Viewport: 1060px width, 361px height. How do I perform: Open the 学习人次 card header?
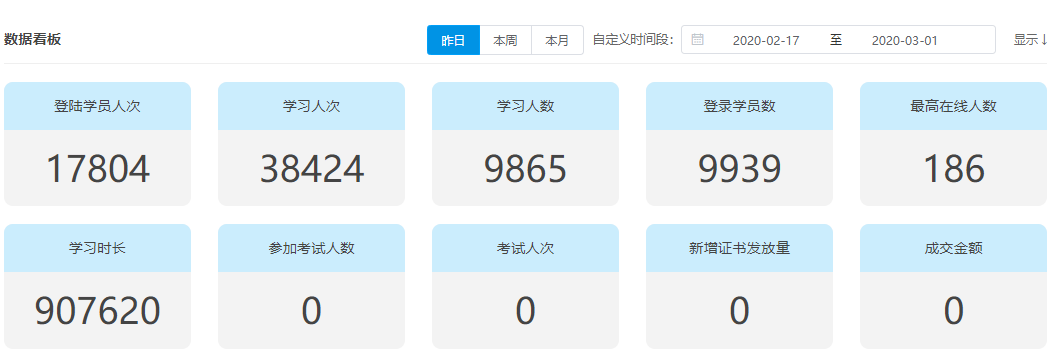tap(312, 106)
